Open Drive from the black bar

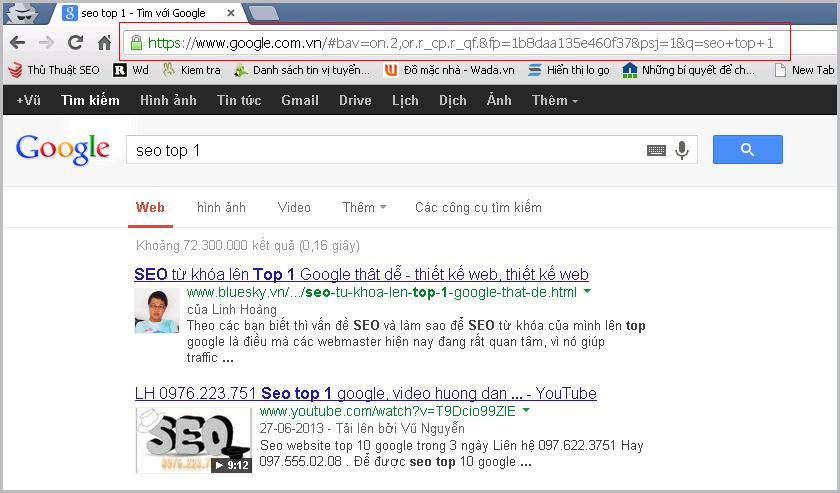point(355,100)
